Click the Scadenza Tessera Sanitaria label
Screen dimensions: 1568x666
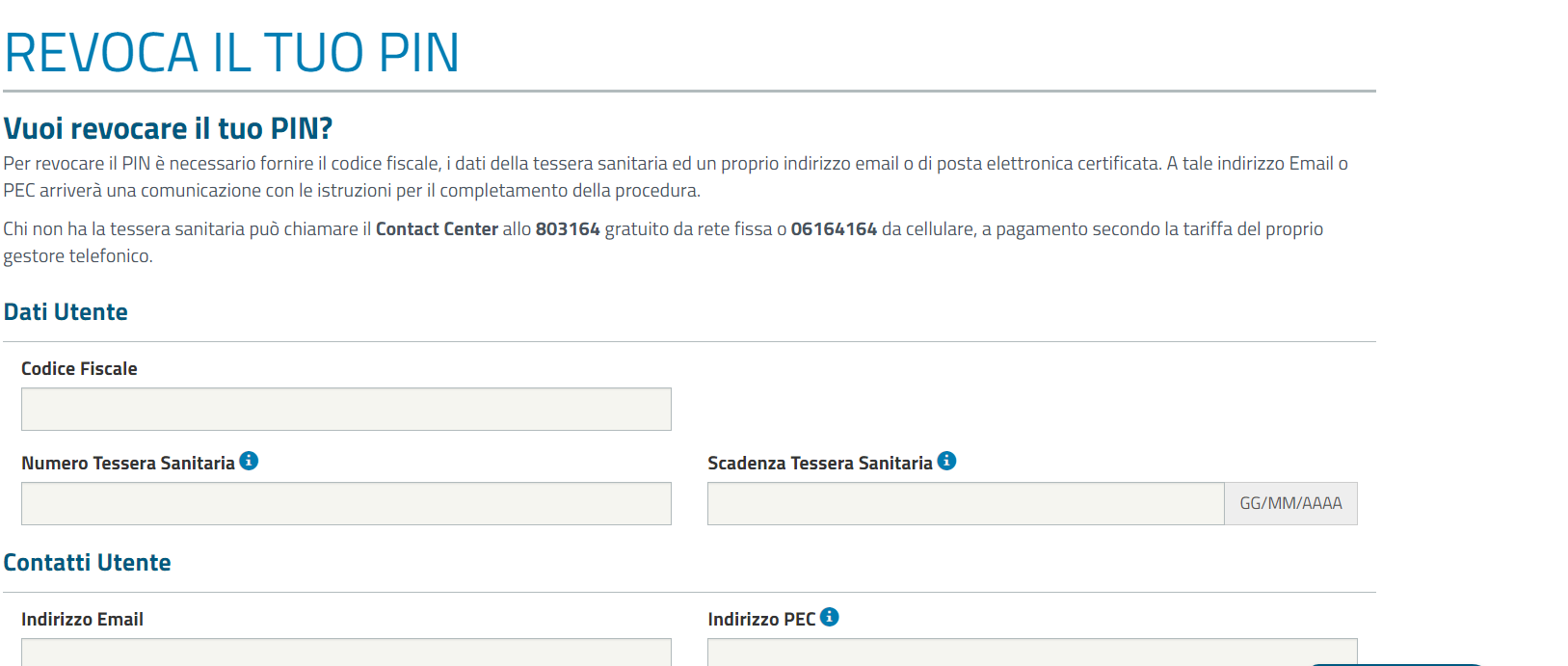(x=820, y=464)
